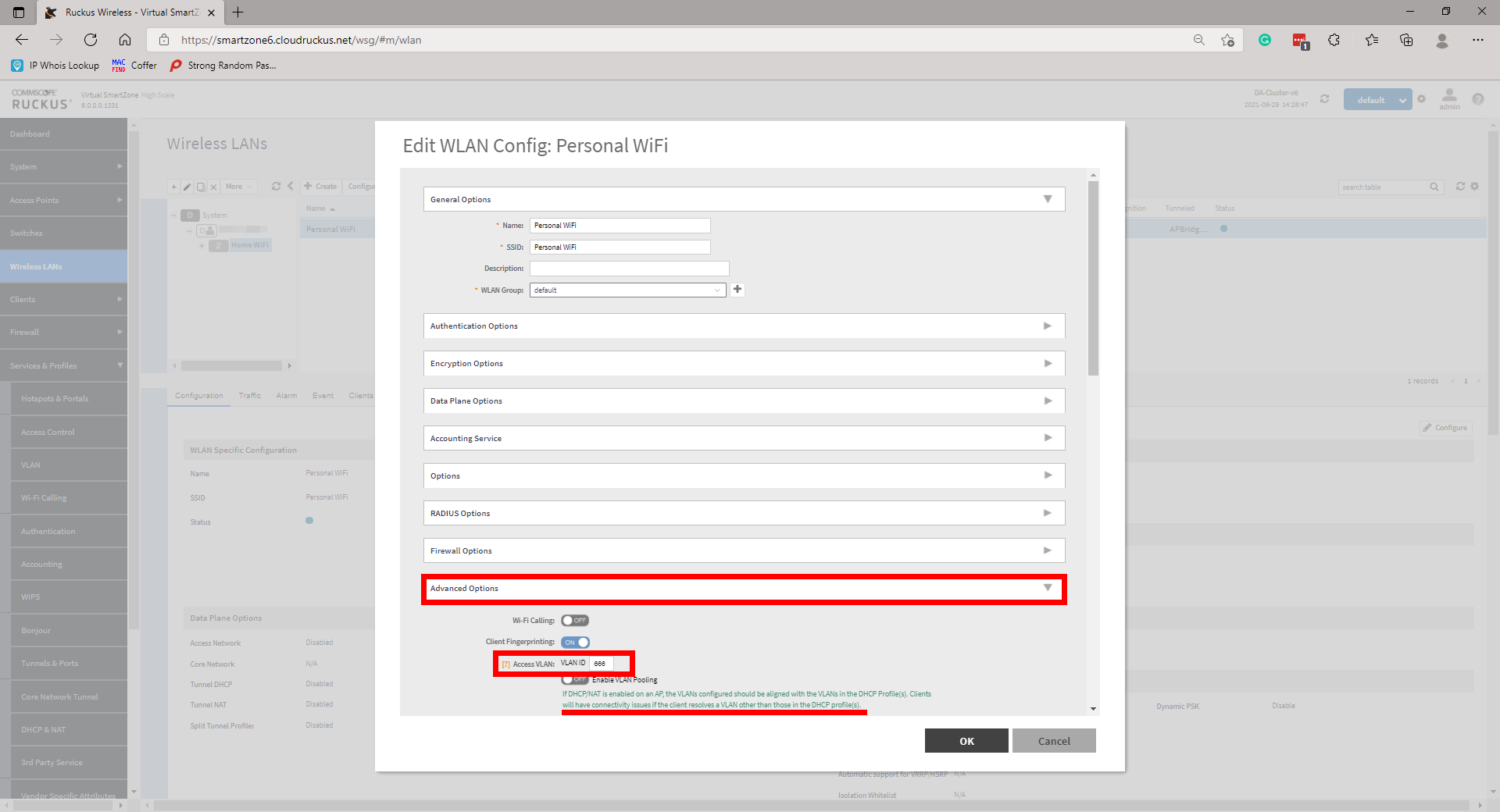Click the zoom magnifier icon in address bar
This screenshot has height=812, width=1500.
pyautogui.click(x=1198, y=40)
